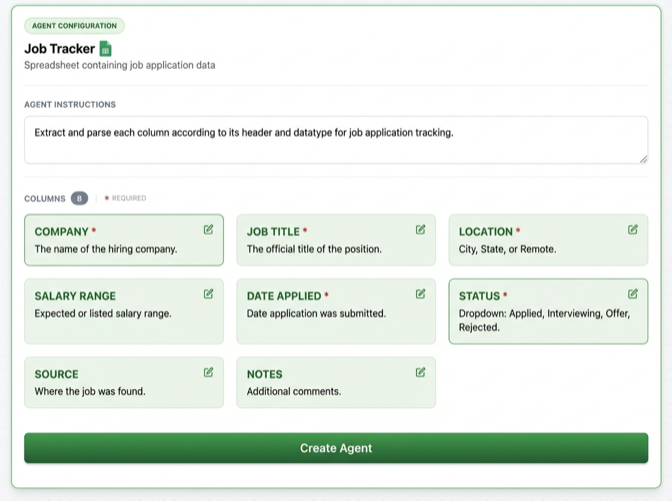
Task: Select the Location column card
Action: pyautogui.click(x=548, y=240)
